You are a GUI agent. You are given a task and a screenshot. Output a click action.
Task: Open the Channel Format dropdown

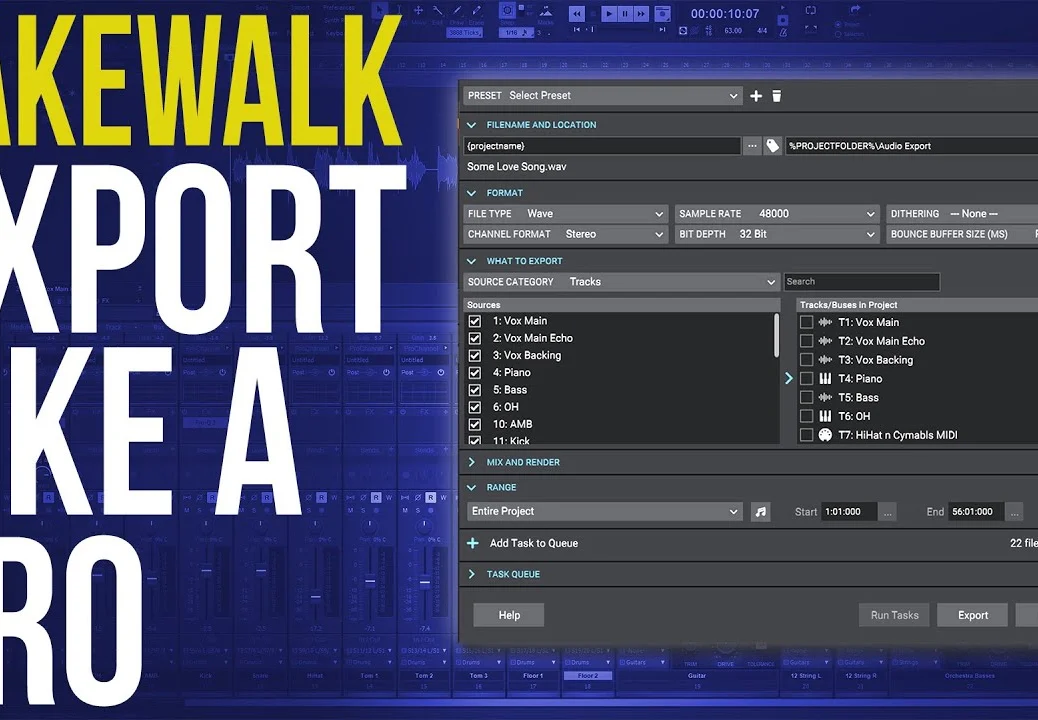(565, 234)
